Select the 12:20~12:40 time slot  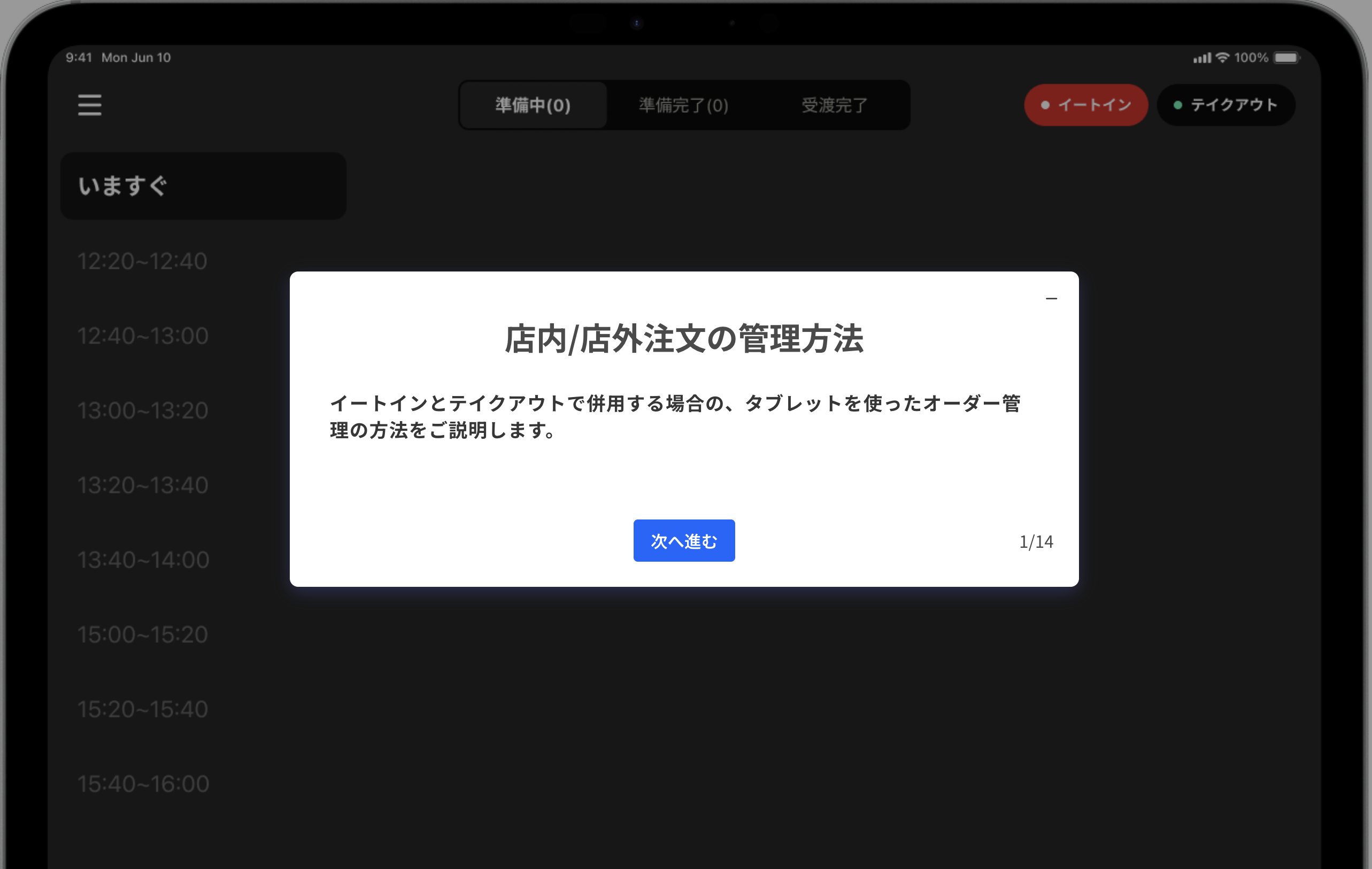[x=142, y=261]
